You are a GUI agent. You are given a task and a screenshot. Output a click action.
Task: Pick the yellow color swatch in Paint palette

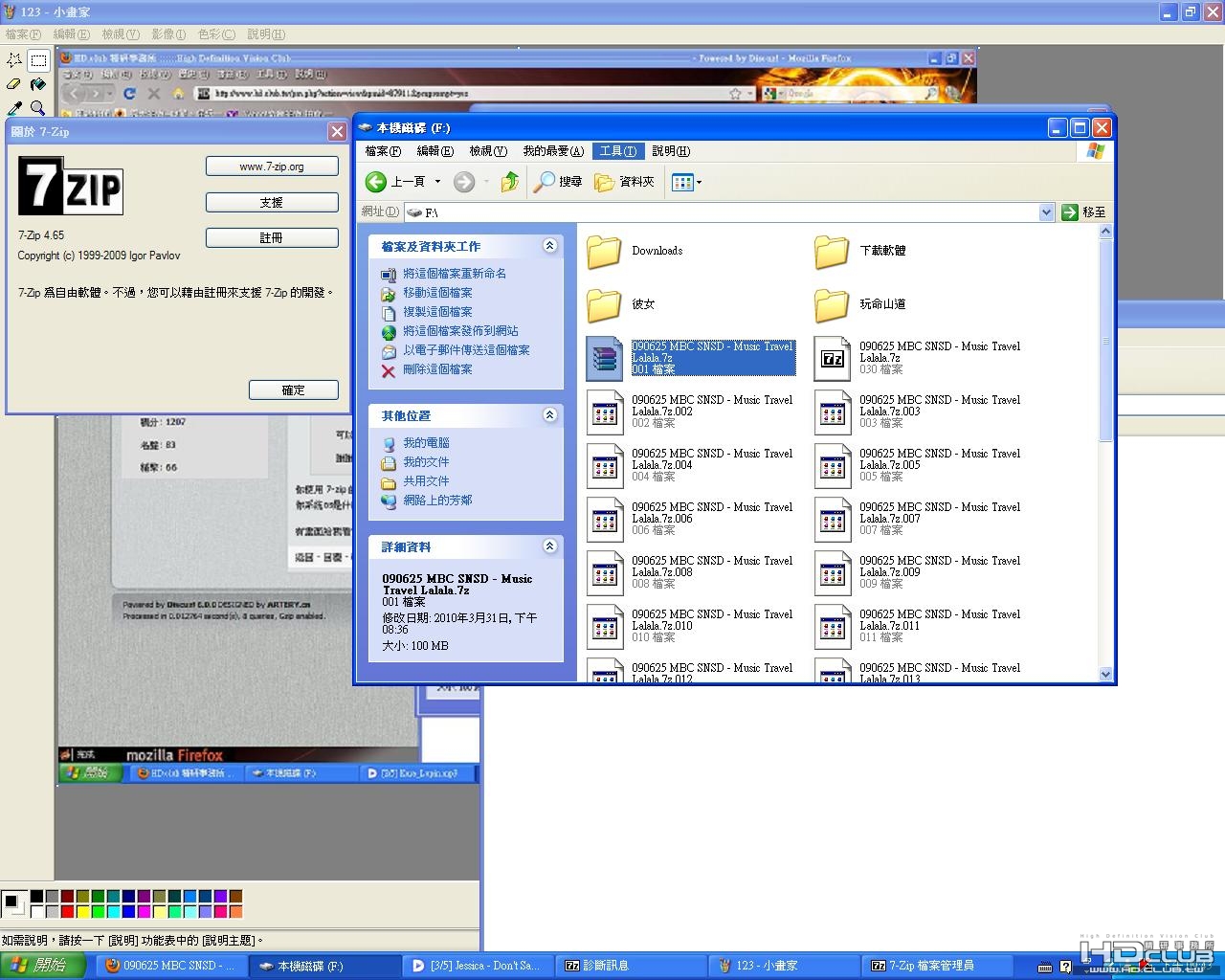(83, 912)
